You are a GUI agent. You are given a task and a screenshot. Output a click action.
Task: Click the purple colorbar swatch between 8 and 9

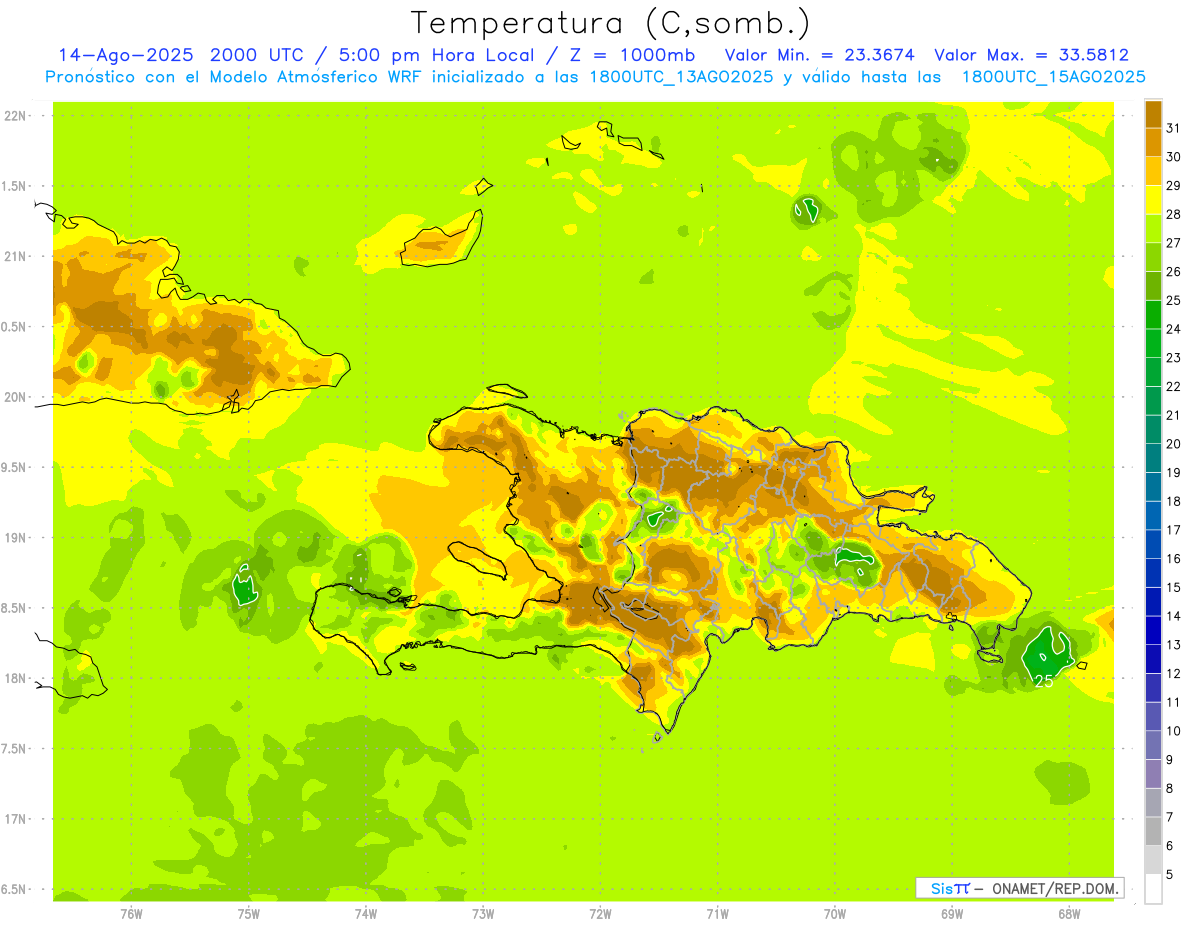pos(1153,774)
